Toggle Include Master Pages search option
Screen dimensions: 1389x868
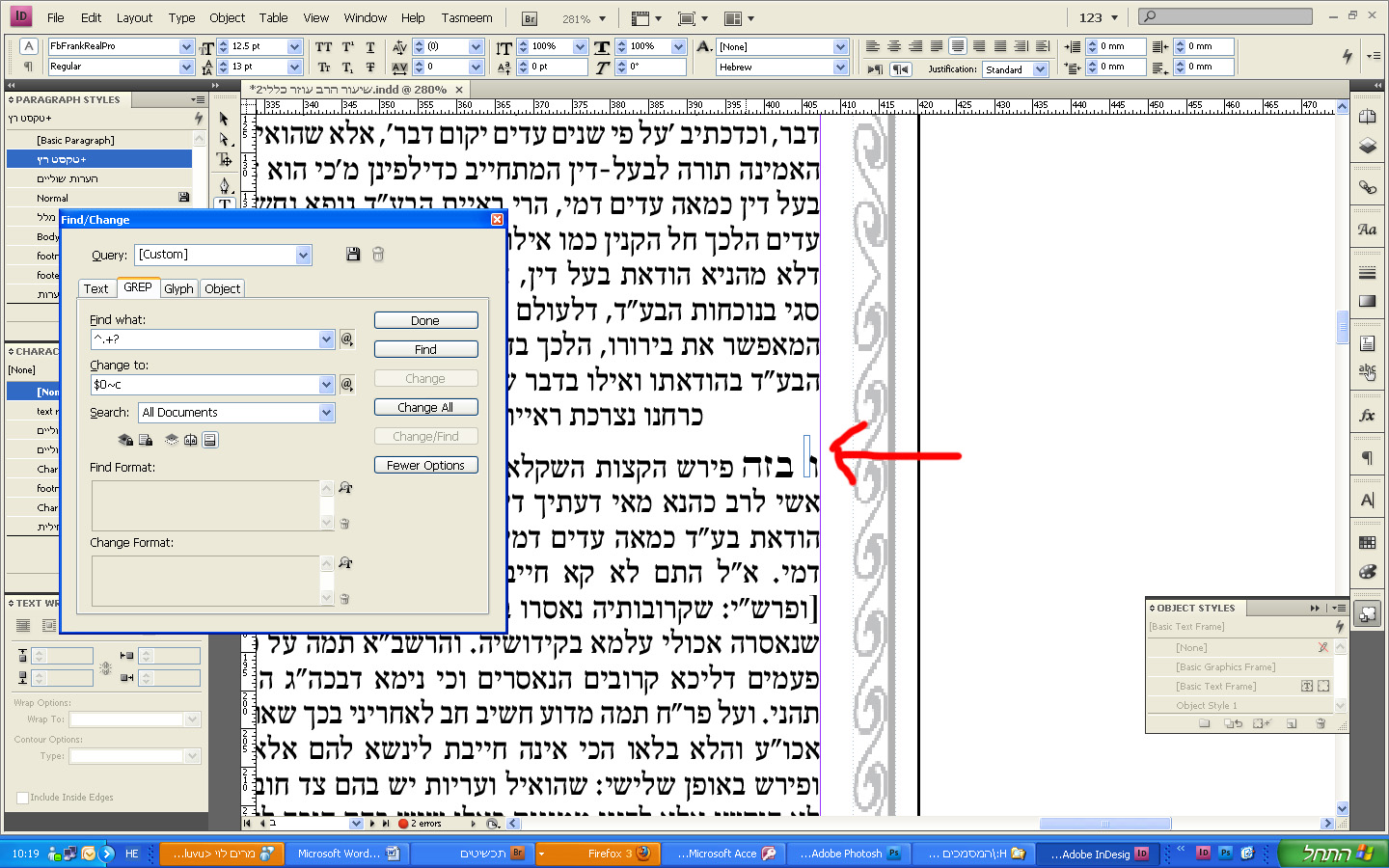pyautogui.click(x=191, y=440)
